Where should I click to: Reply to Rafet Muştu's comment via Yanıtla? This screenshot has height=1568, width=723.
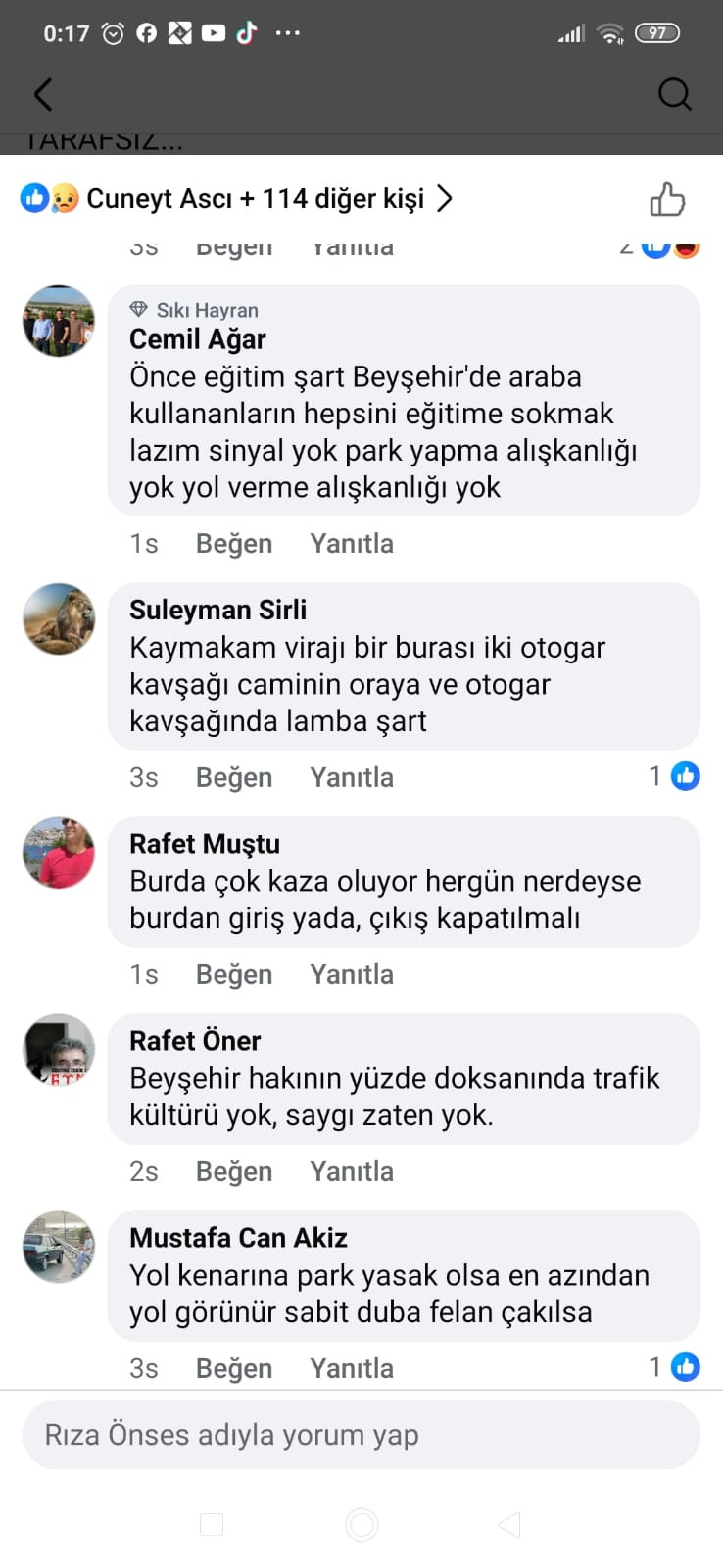pos(352,974)
